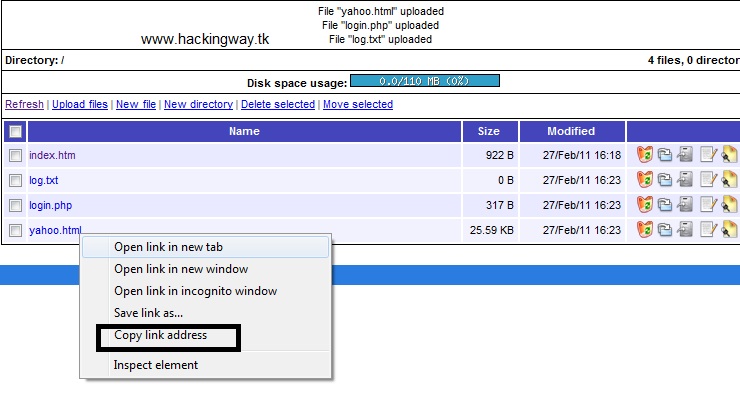Open permissions key icon in the log.txt row
Image resolution: width=740 pixels, height=400 pixels.
coord(729,179)
